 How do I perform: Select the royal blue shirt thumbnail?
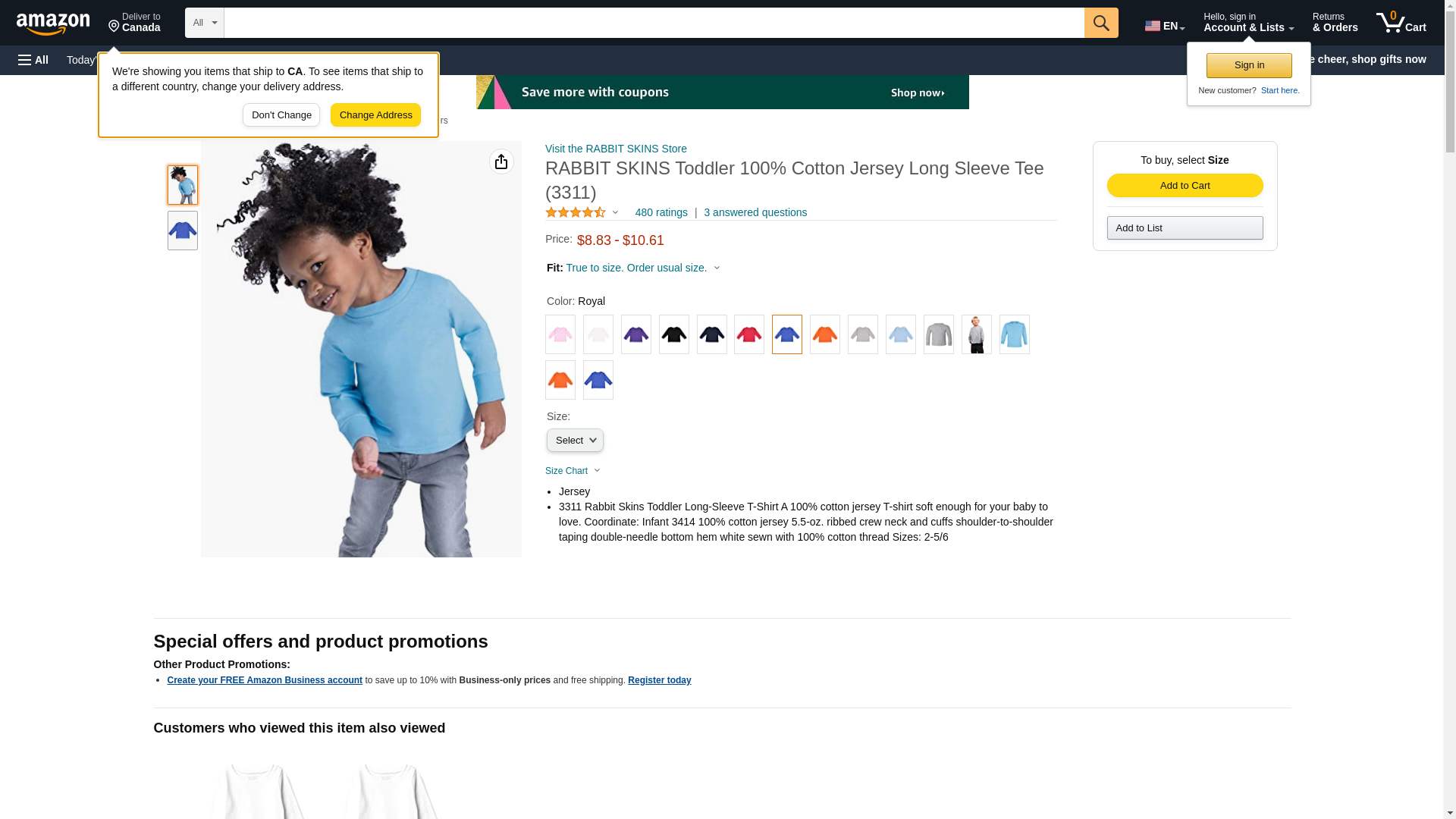[183, 231]
